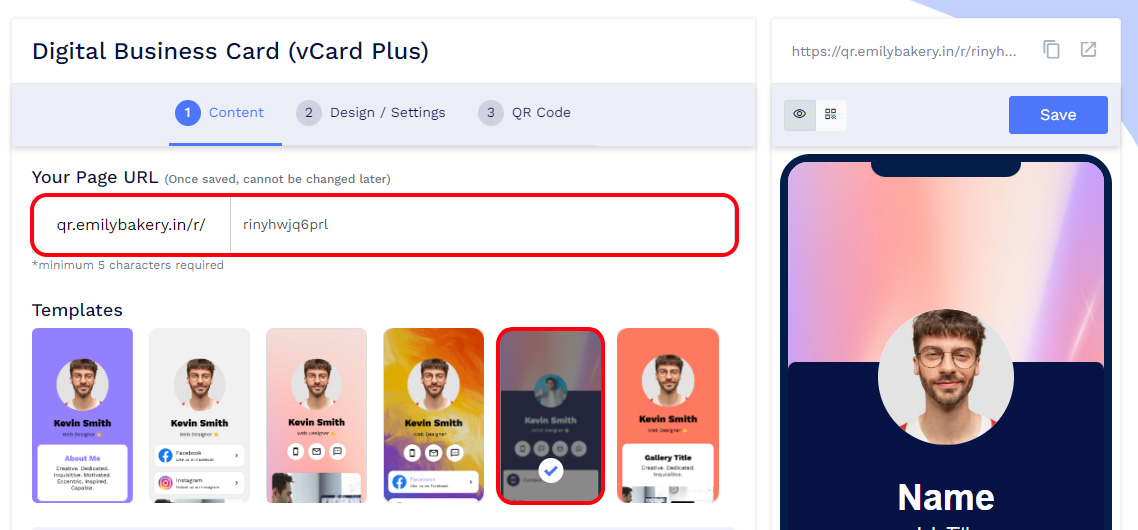The width and height of the screenshot is (1138, 530).
Task: Select the pink gradient template
Action: (x=316, y=415)
